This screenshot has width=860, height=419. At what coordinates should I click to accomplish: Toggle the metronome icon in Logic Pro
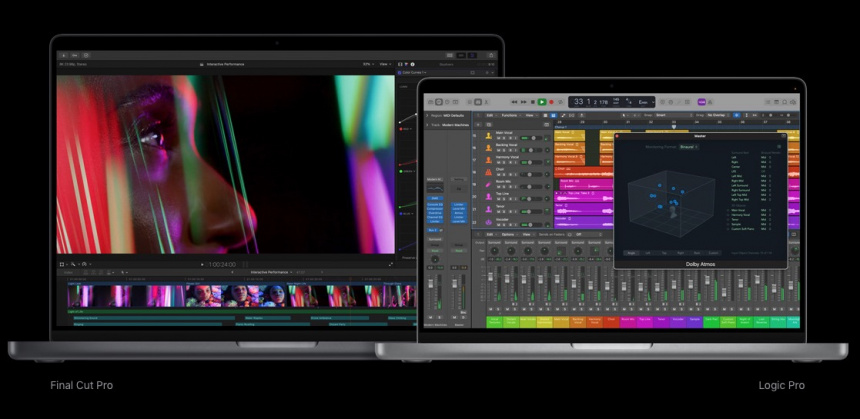point(710,102)
